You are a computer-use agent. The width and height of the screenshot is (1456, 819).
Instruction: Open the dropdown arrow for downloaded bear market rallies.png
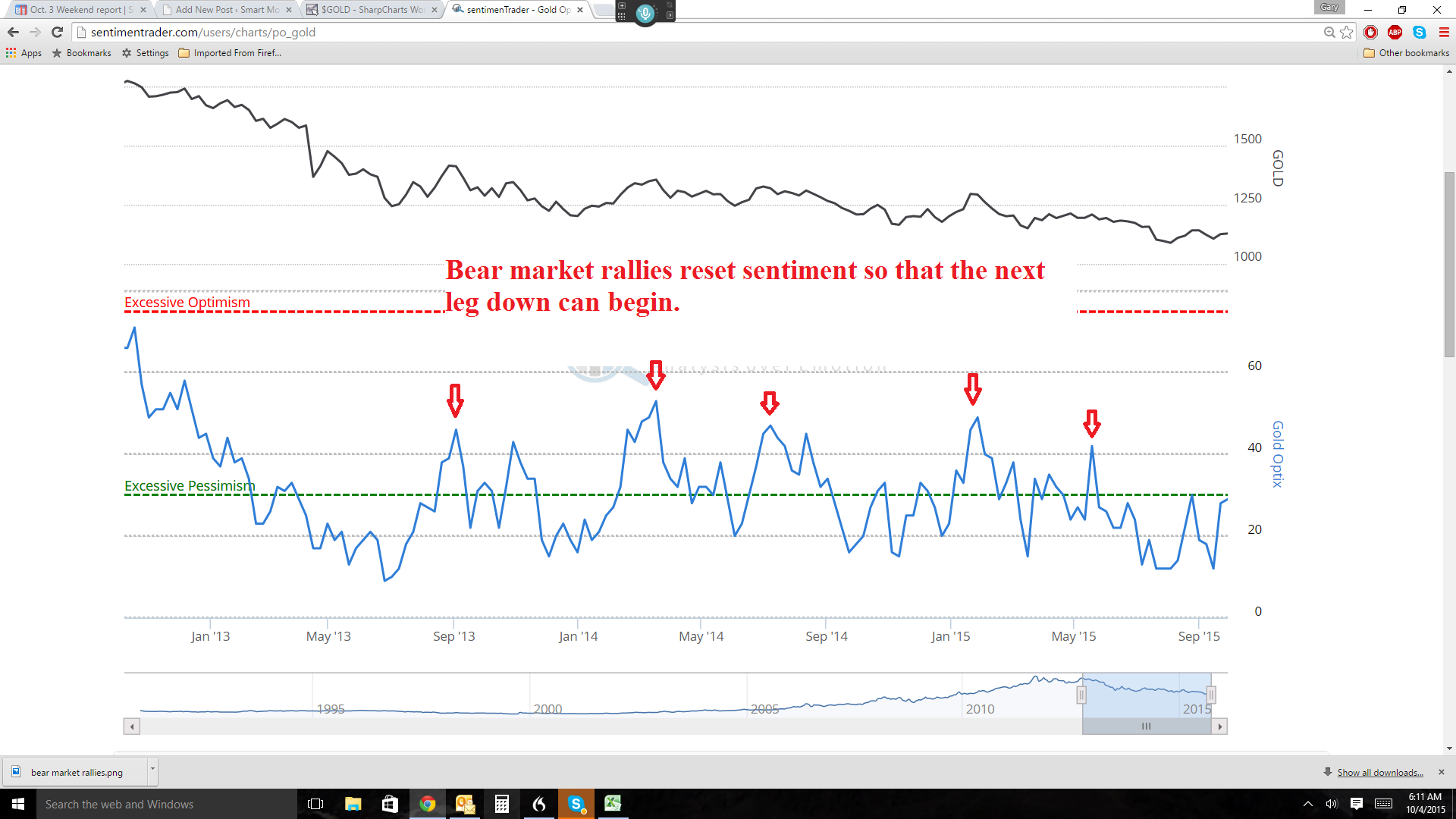[x=152, y=769]
